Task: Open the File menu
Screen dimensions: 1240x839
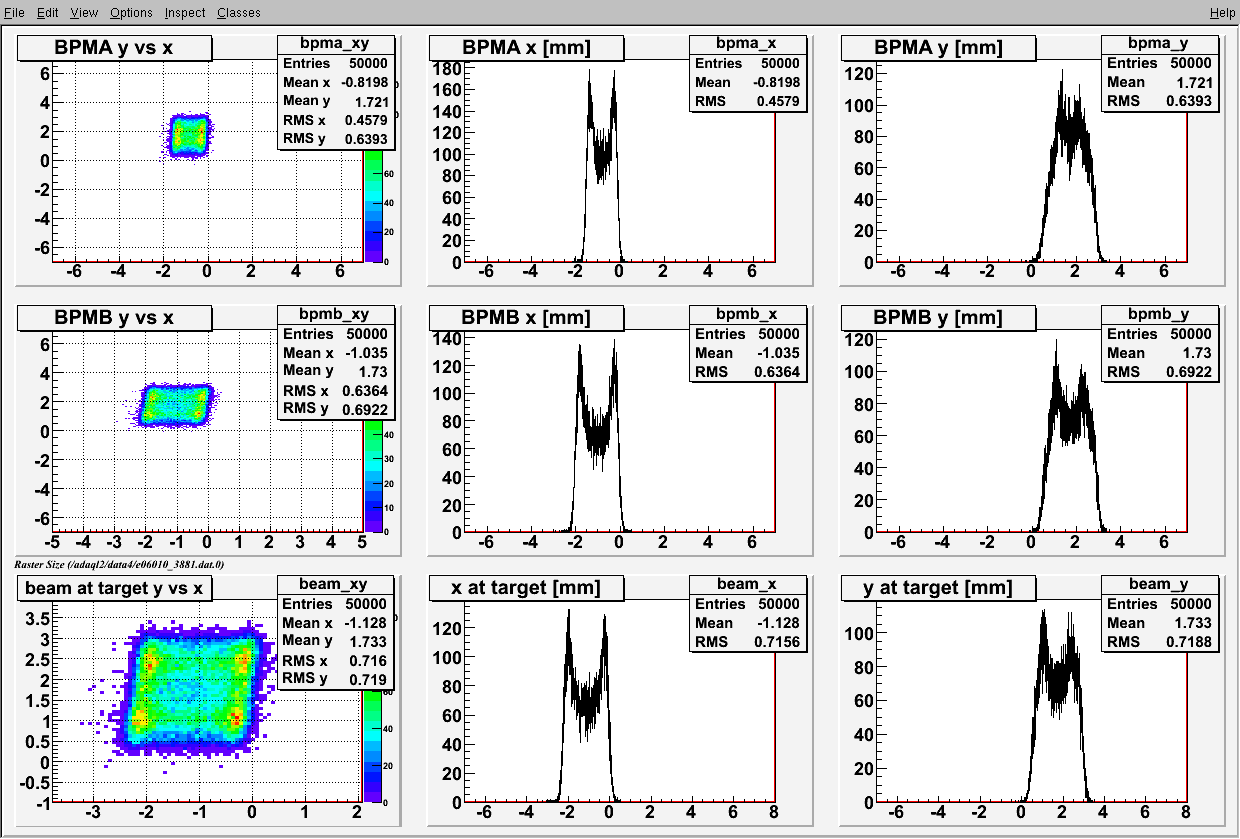Action: [x=14, y=12]
